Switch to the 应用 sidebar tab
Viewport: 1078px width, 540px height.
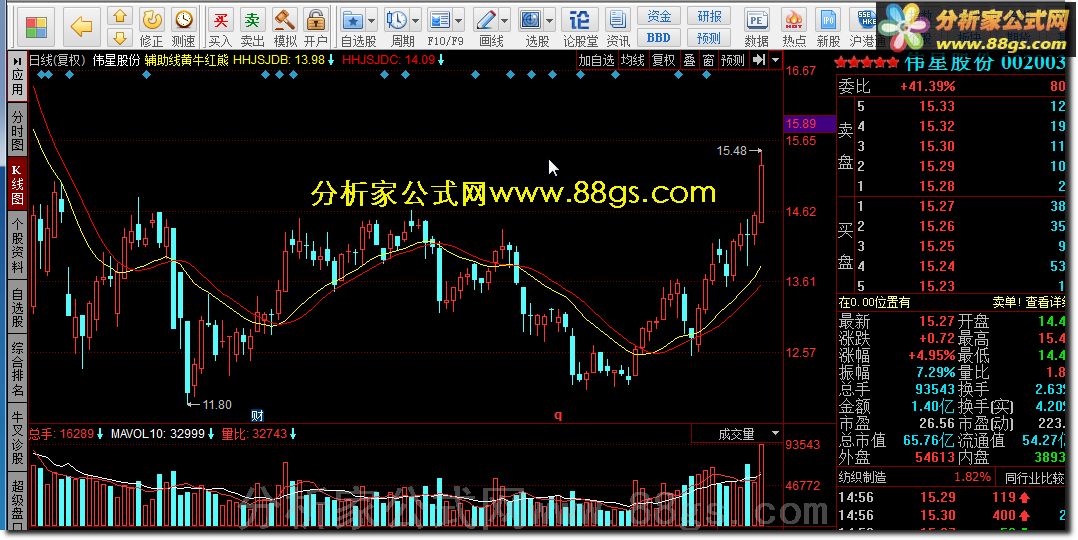point(16,78)
